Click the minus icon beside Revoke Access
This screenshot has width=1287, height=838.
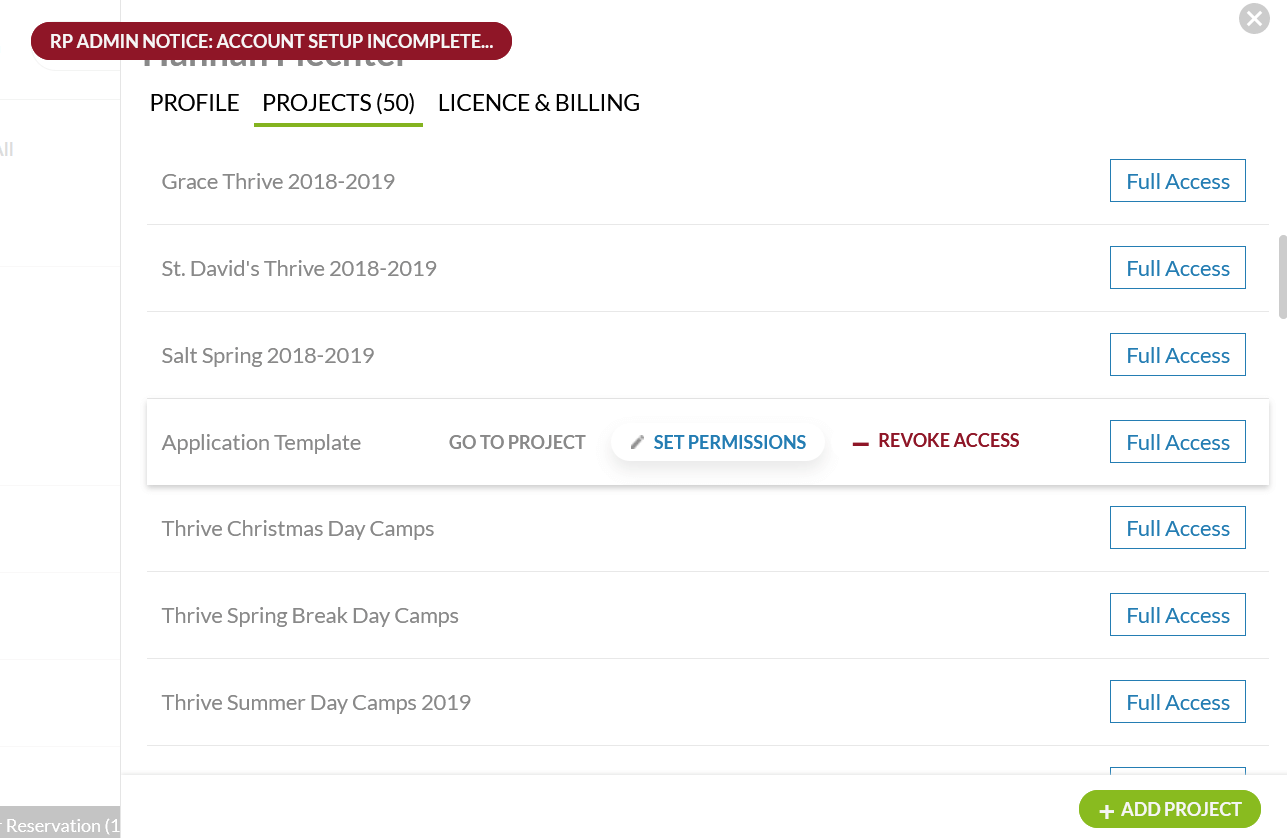[860, 442]
